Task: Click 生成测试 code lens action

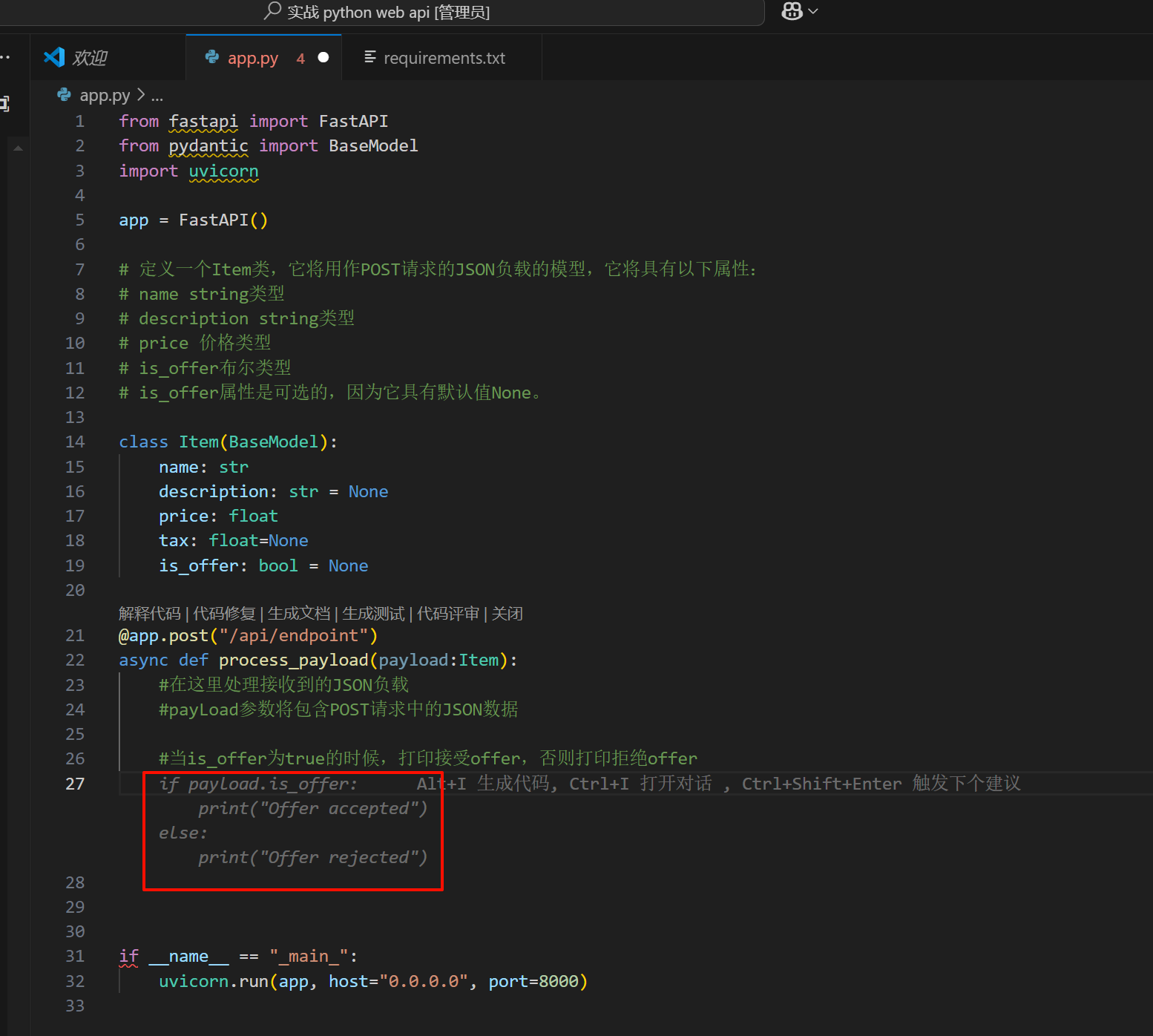Action: click(x=373, y=614)
